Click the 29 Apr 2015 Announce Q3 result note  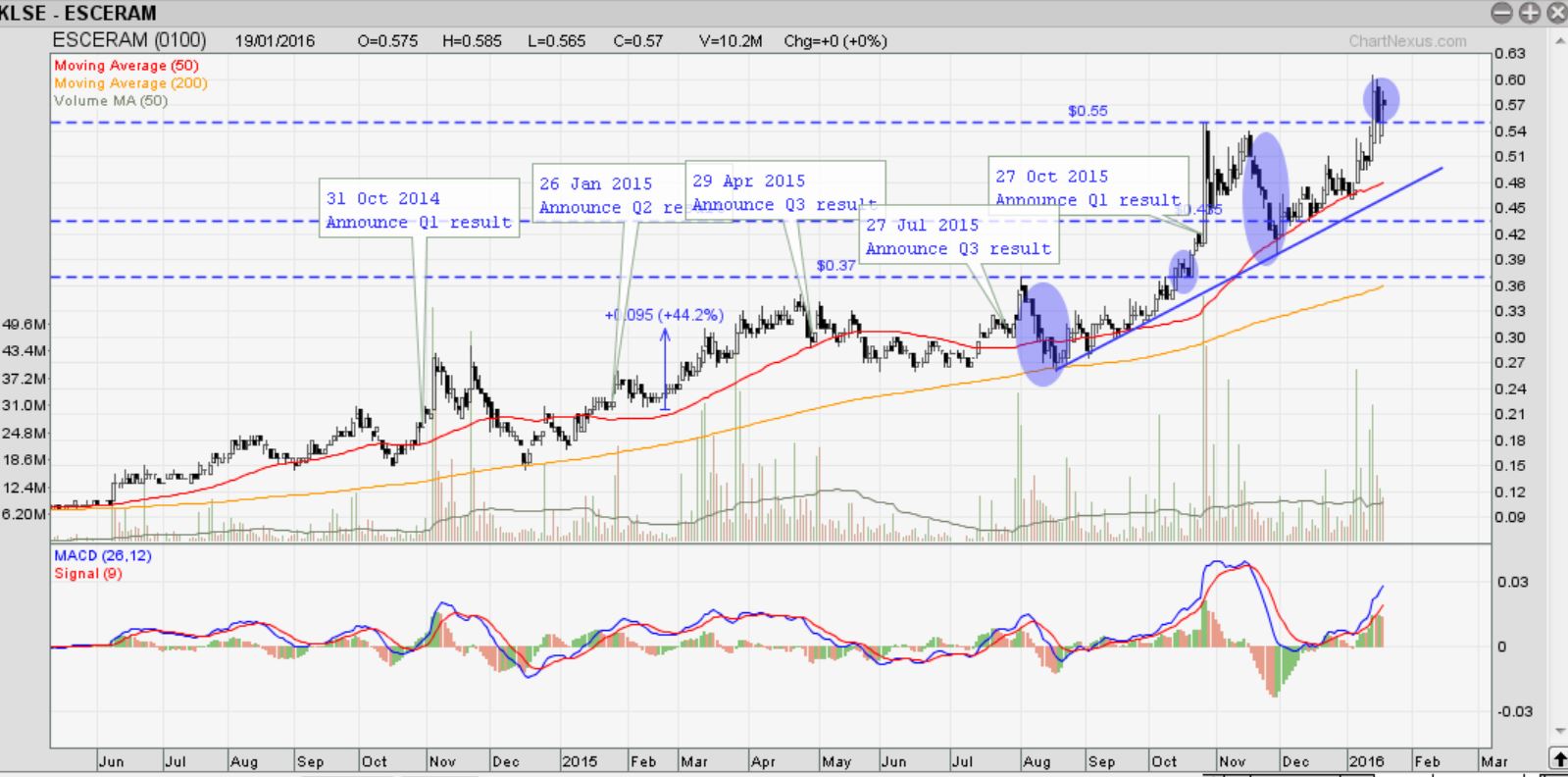coord(784,191)
